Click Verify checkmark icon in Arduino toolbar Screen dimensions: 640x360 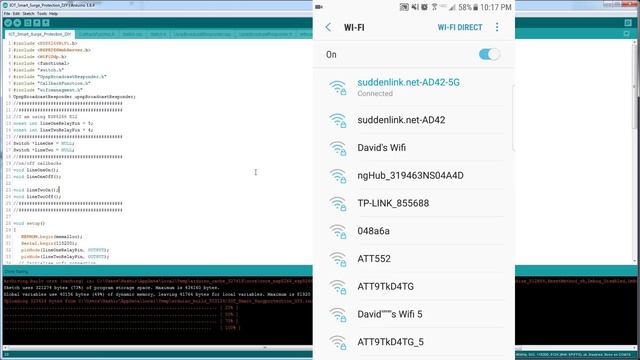coord(8,23)
